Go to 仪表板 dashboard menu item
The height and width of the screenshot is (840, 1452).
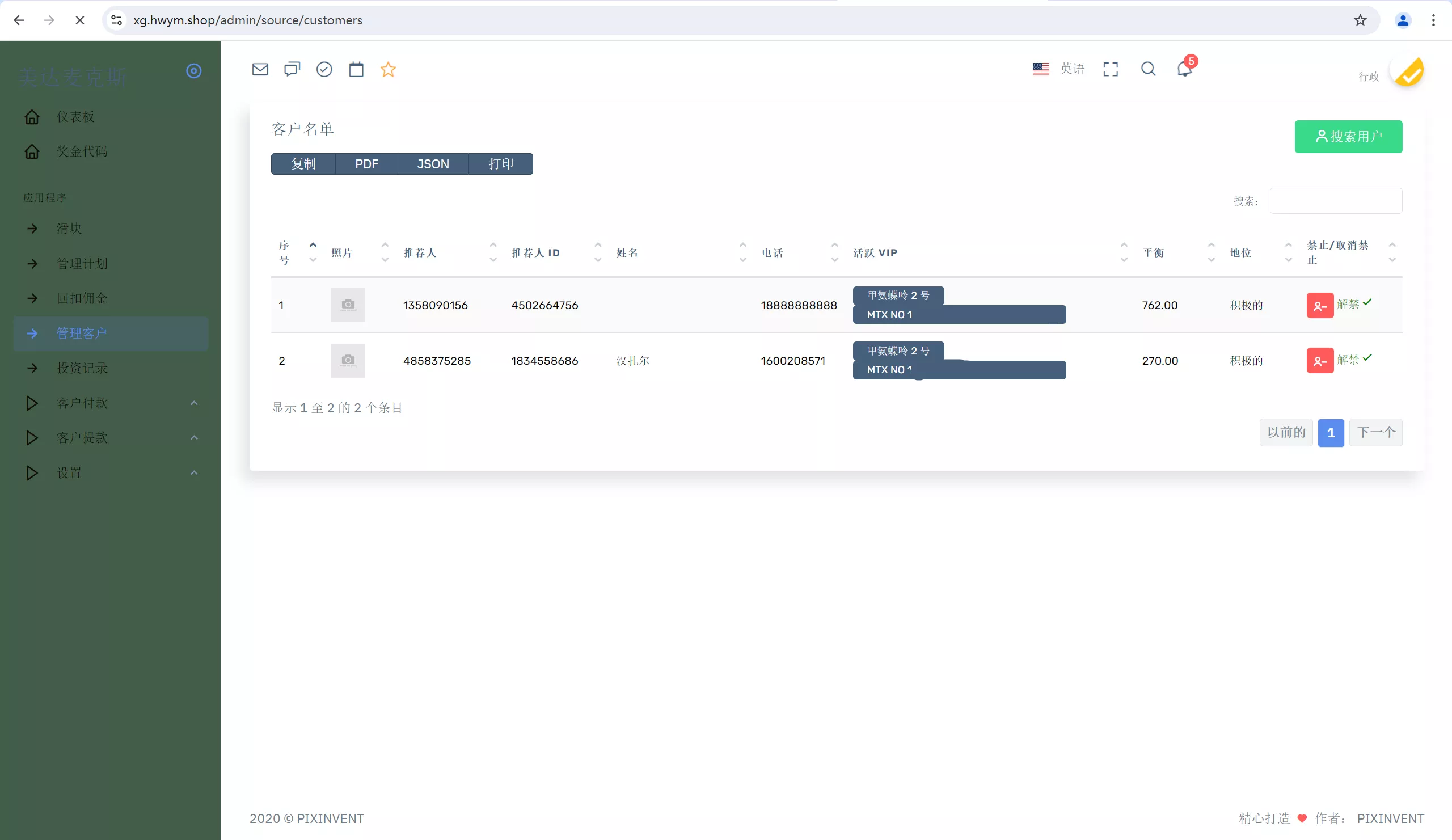75,117
